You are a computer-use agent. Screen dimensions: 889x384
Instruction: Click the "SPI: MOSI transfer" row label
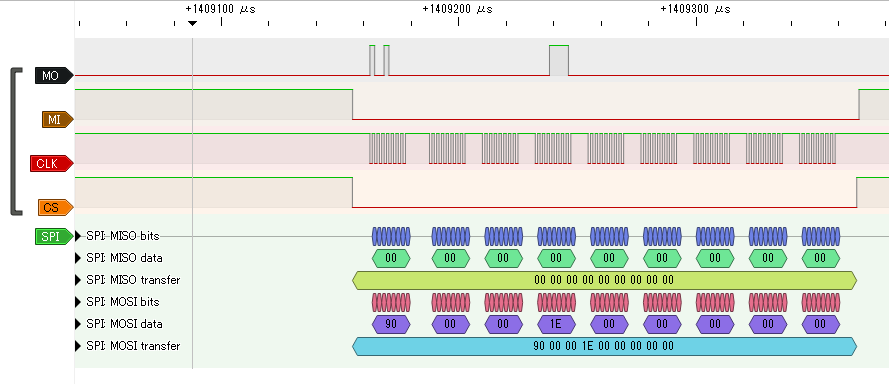(133, 346)
